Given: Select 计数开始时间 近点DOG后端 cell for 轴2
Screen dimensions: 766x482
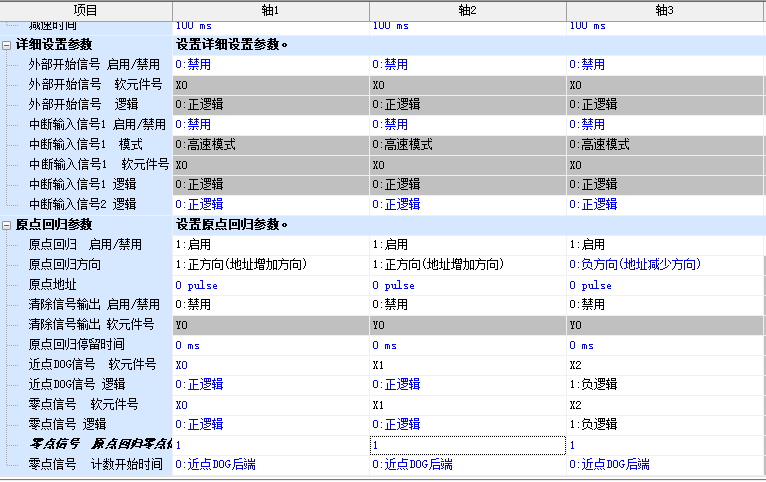Looking at the screenshot, I should (468, 465).
